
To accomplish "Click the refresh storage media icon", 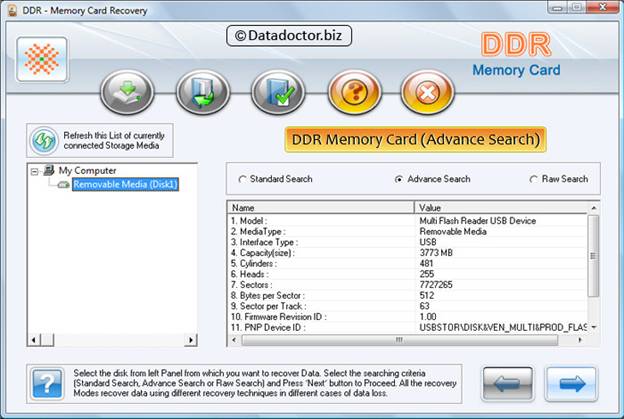I will coord(44,140).
